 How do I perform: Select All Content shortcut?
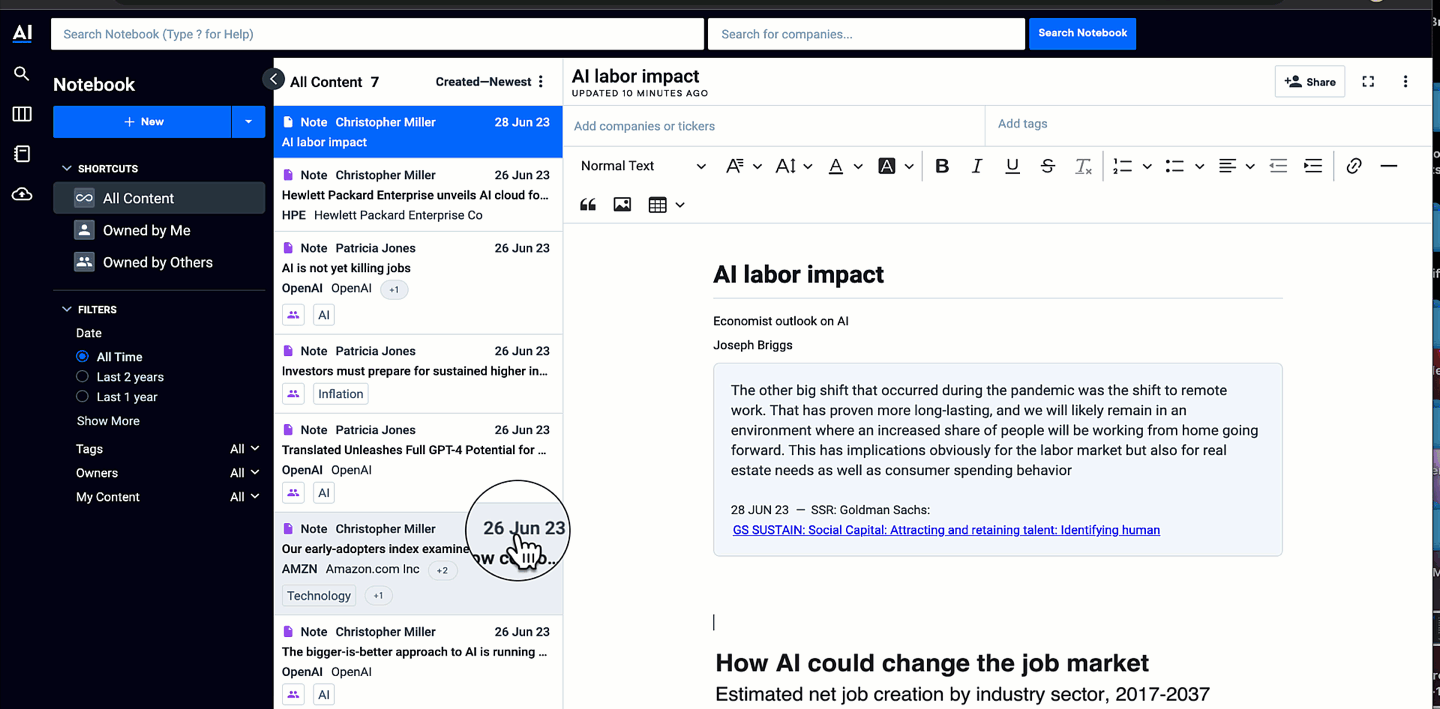click(x=159, y=198)
